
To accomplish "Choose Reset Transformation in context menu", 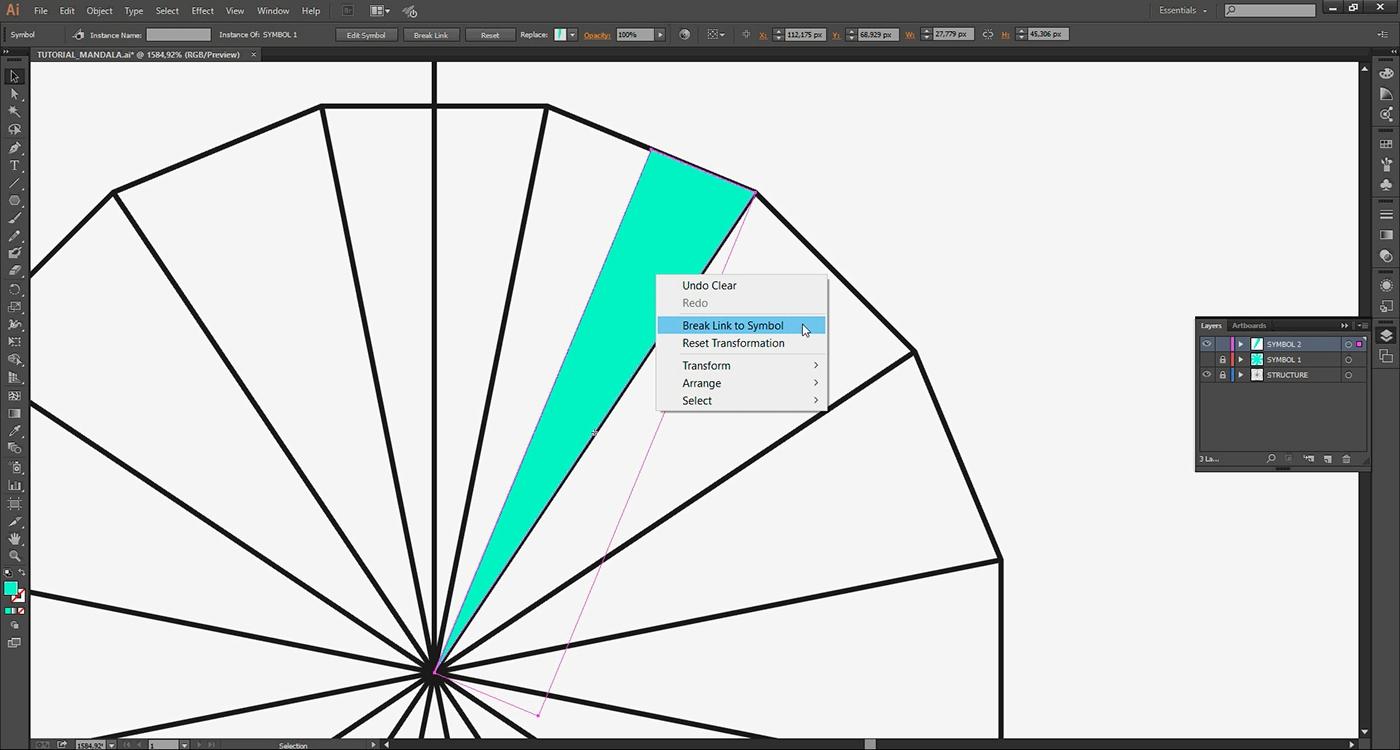I will click(740, 343).
